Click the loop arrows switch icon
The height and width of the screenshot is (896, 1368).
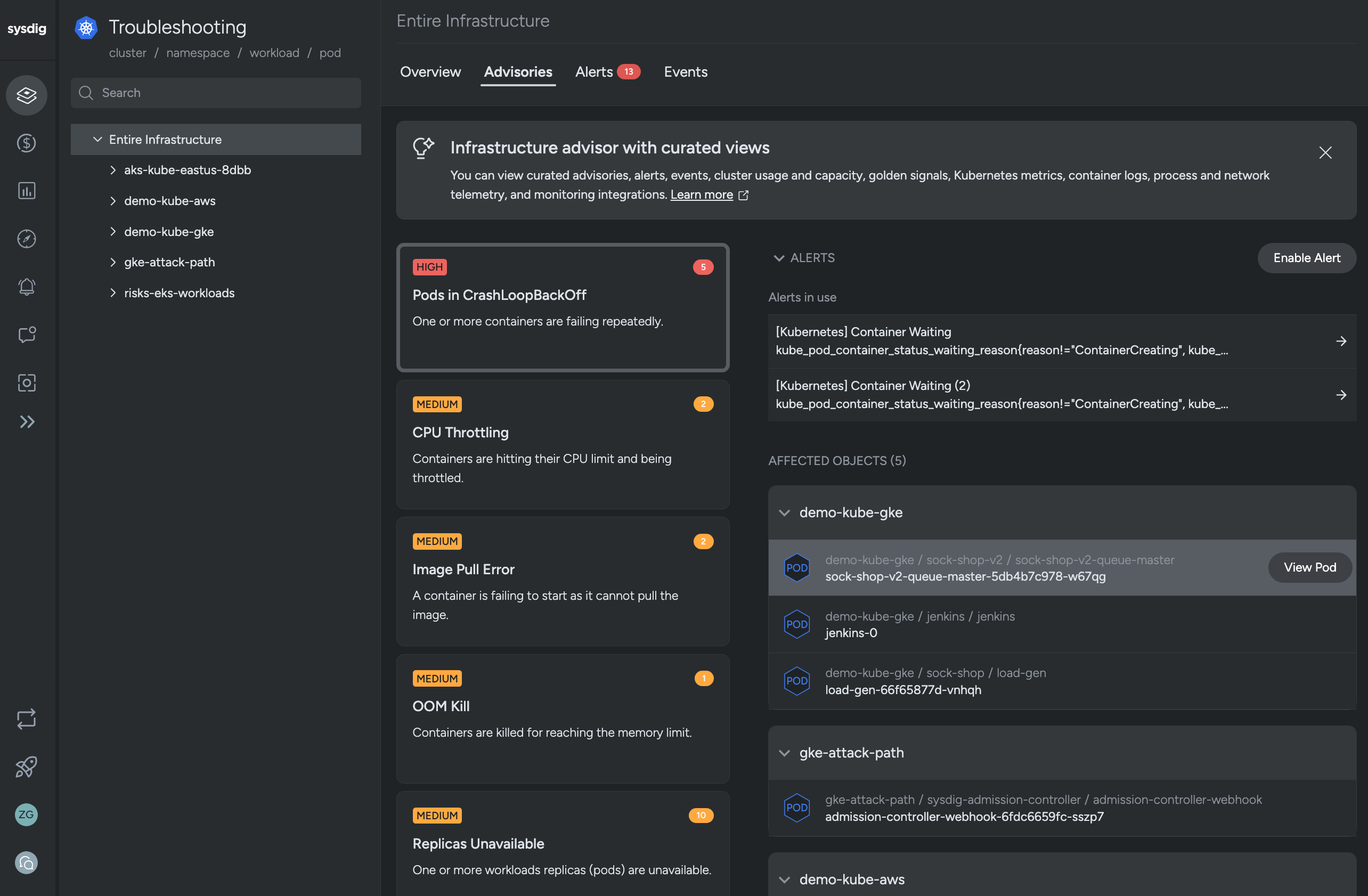coord(27,719)
